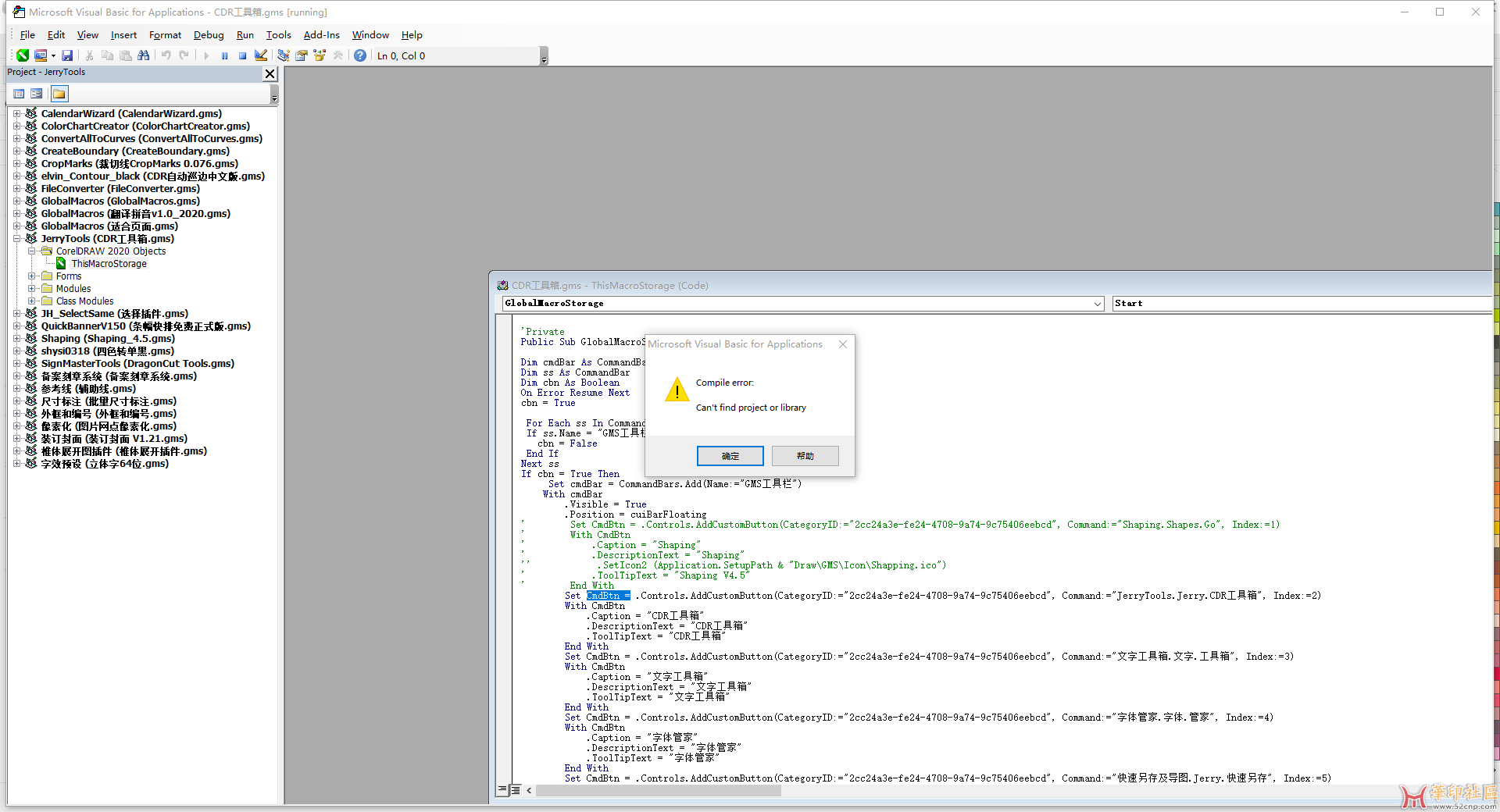Open Object Browser toolbar icon
Viewport: 1500px width, 812px height.
[x=319, y=55]
